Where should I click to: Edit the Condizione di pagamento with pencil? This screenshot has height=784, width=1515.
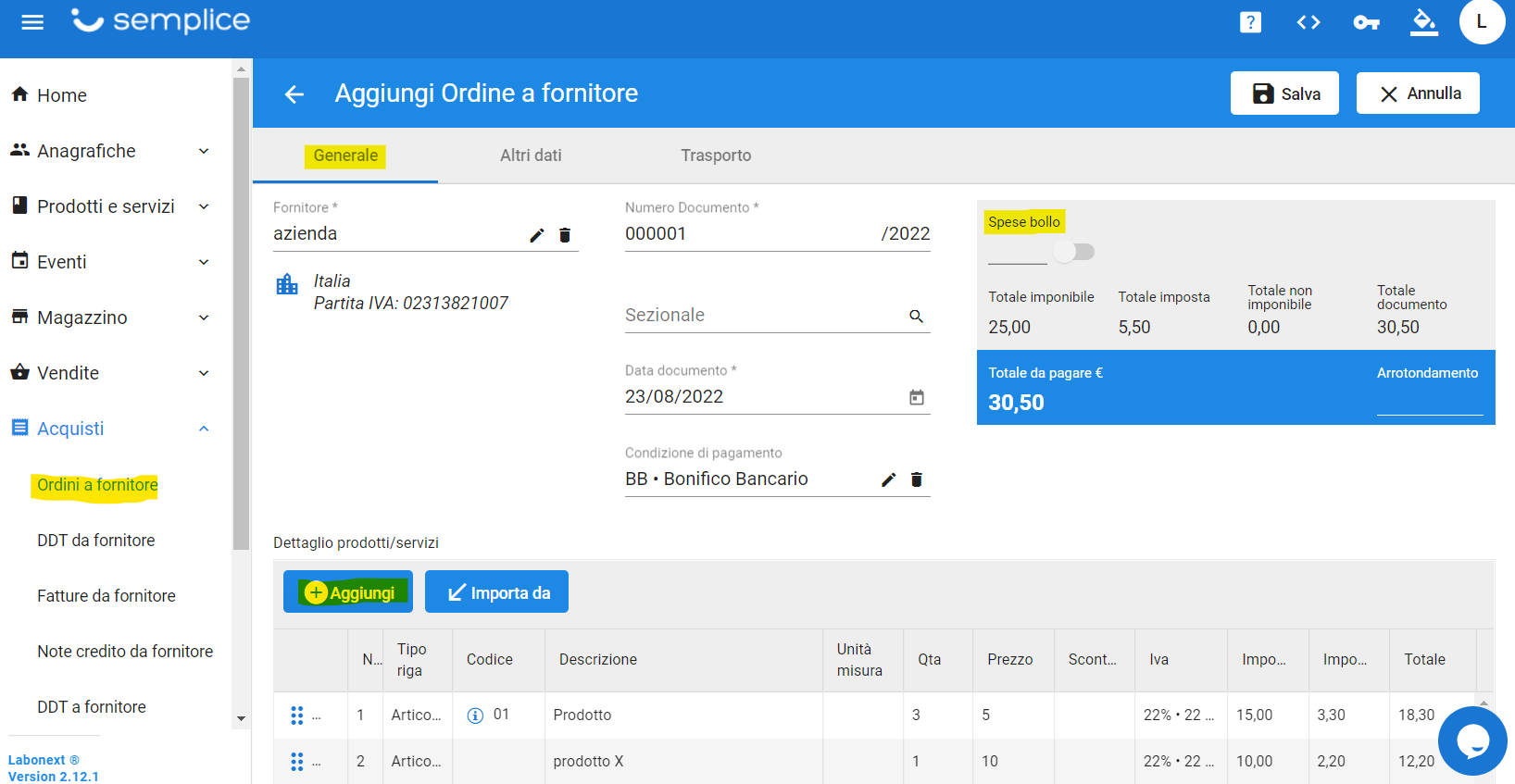889,479
